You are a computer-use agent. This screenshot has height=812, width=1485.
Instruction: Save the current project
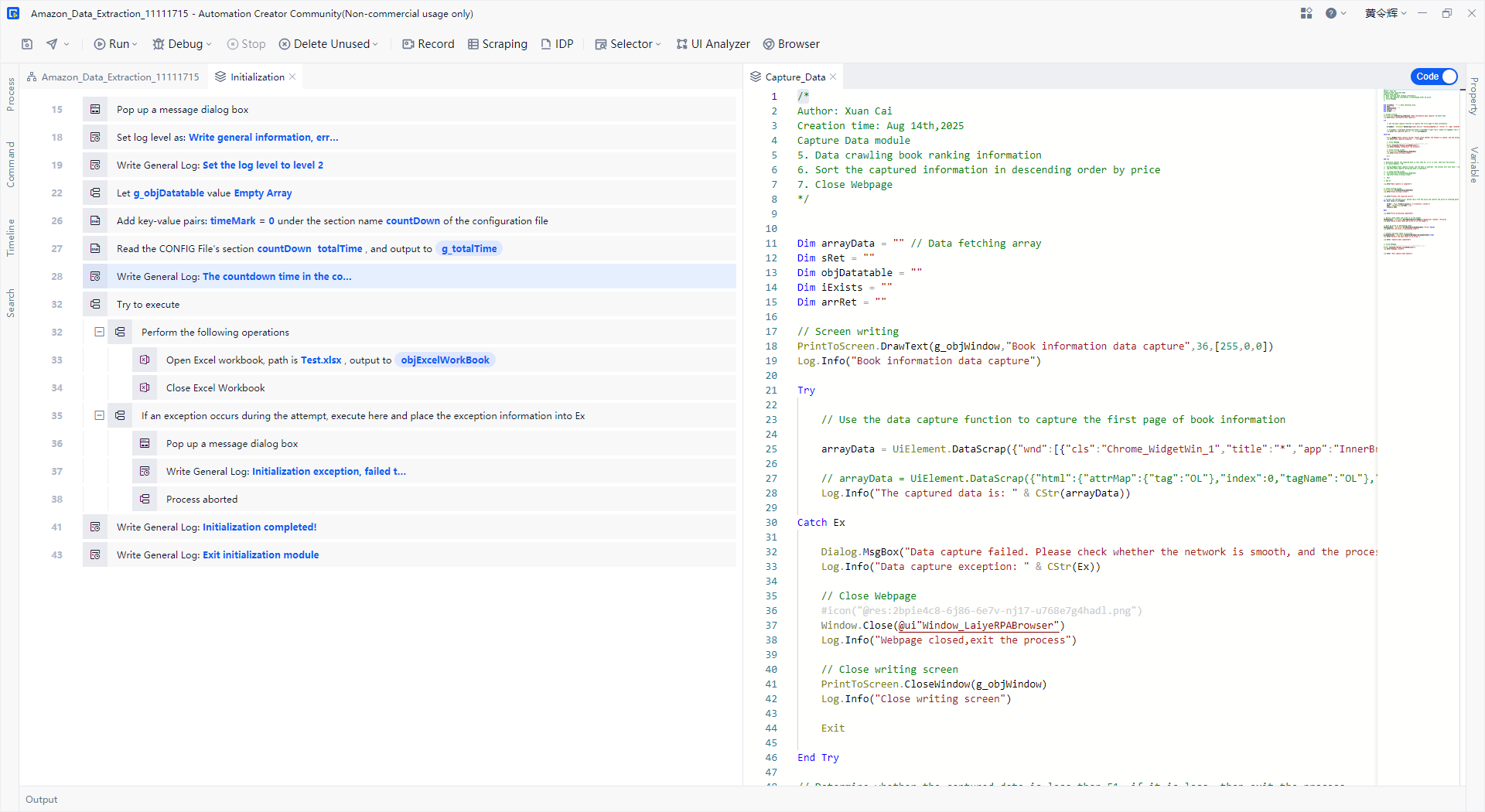click(26, 44)
